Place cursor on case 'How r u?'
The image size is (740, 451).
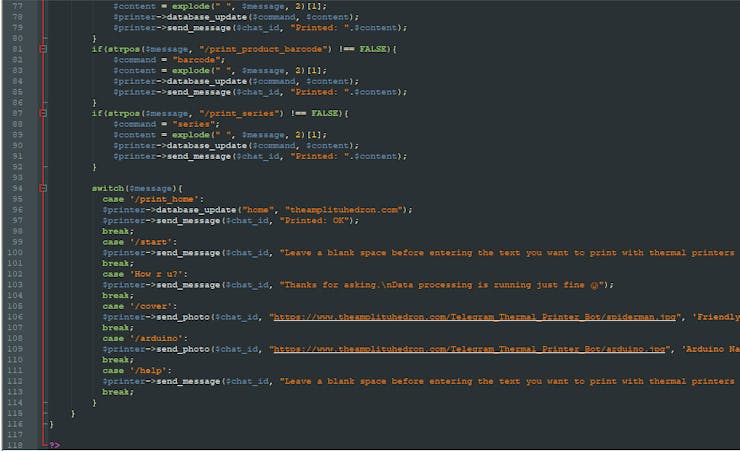point(145,274)
